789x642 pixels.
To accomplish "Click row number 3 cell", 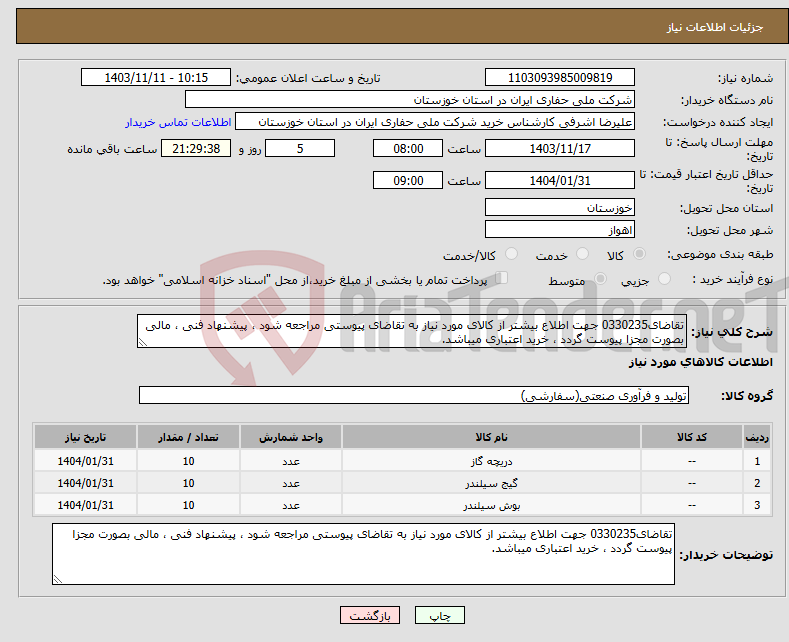I will coord(757,505).
